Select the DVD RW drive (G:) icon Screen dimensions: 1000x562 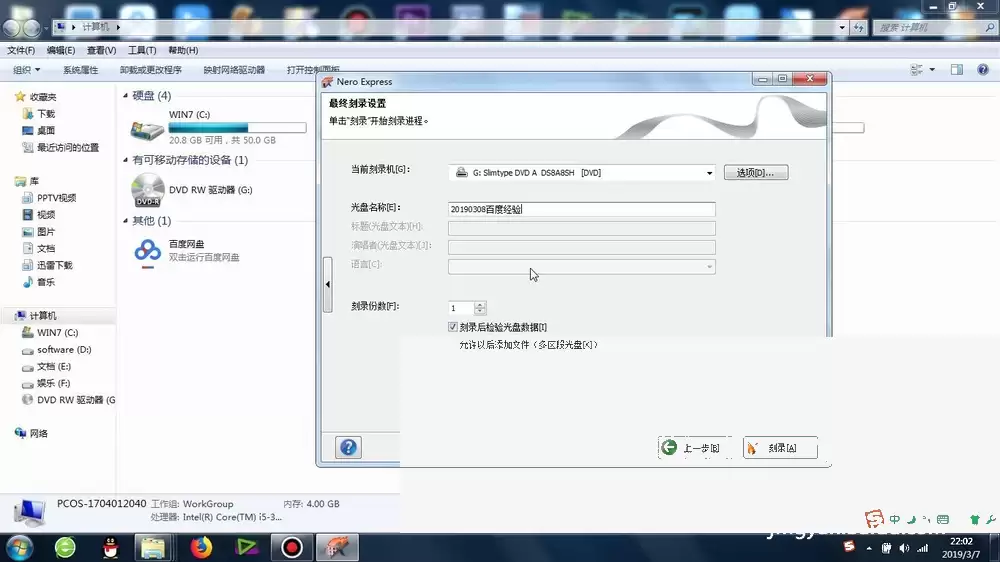point(148,190)
